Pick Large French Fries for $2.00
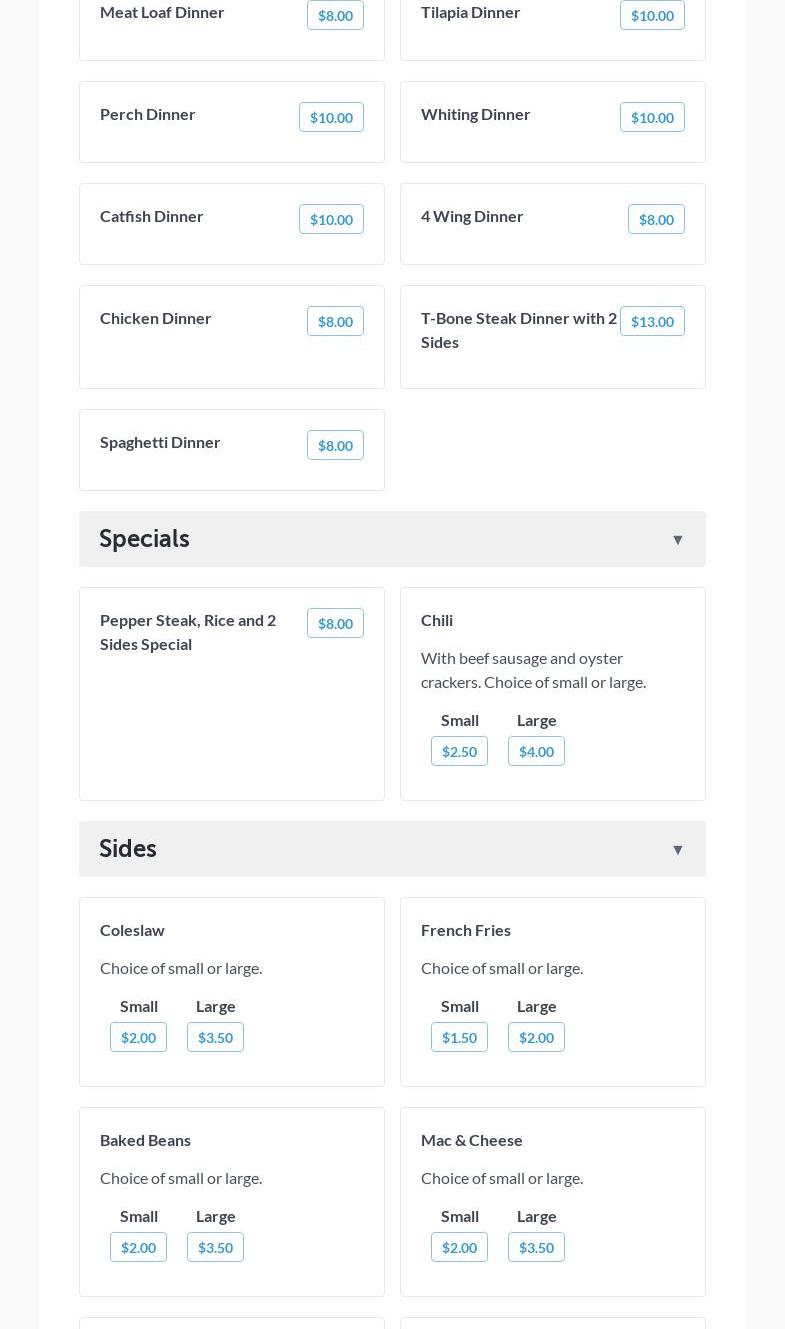Viewport: 785px width, 1329px height. click(536, 1038)
